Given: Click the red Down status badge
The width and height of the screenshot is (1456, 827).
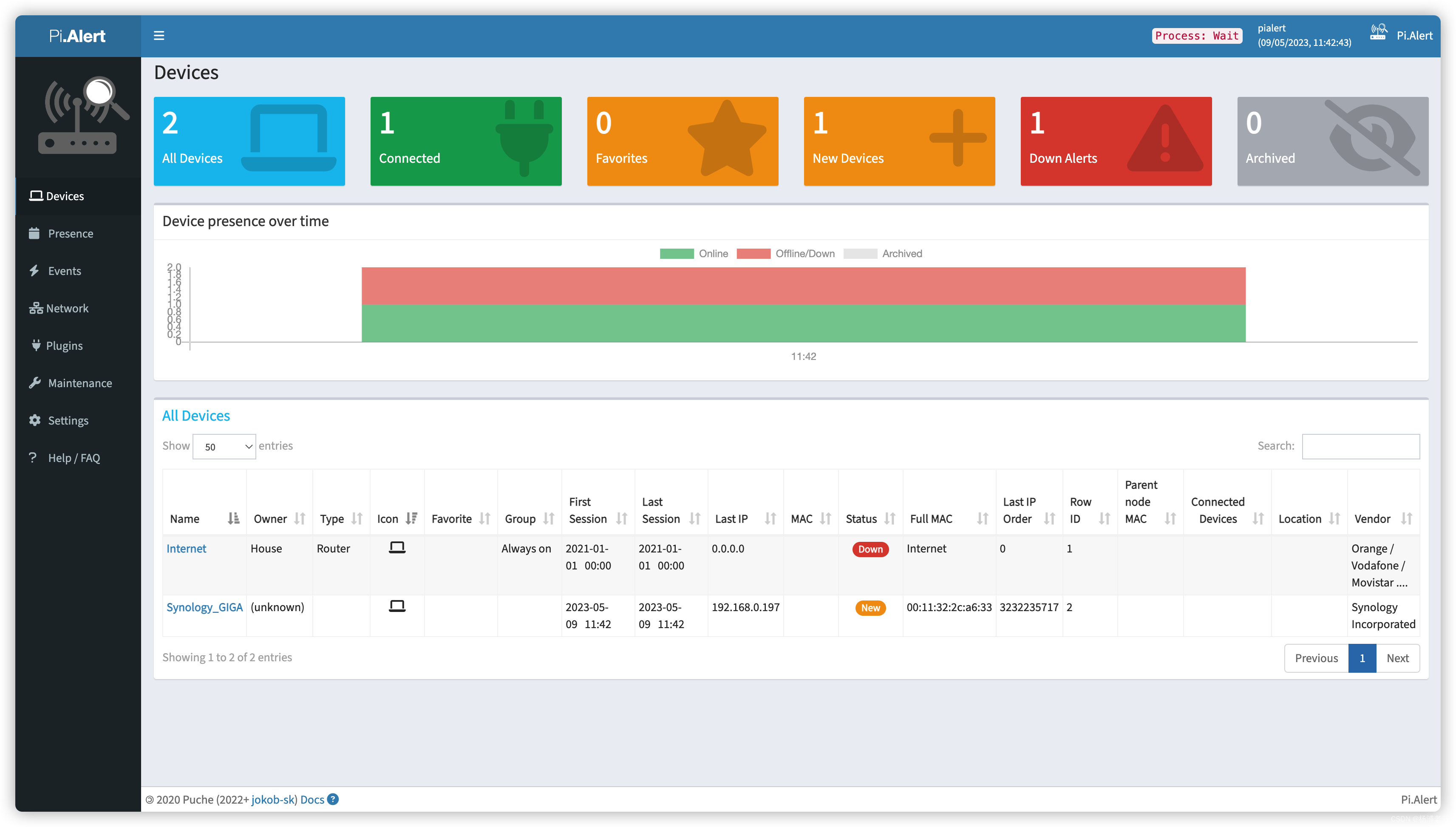Looking at the screenshot, I should [870, 549].
